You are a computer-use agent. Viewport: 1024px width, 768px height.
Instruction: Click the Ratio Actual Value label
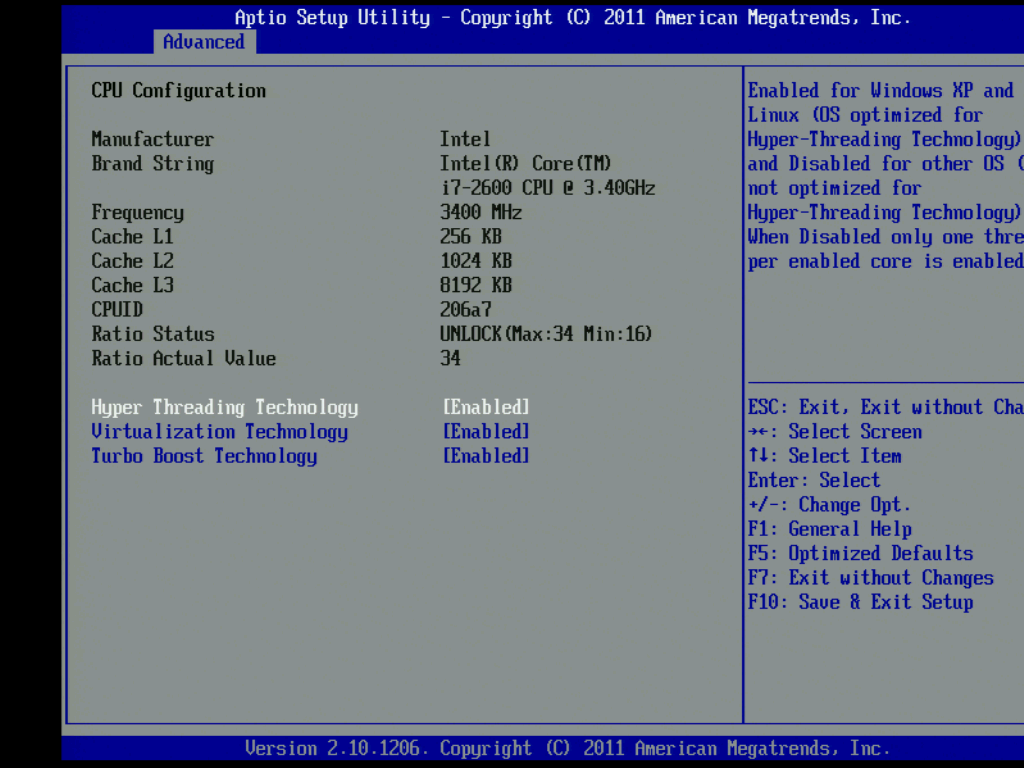point(184,359)
